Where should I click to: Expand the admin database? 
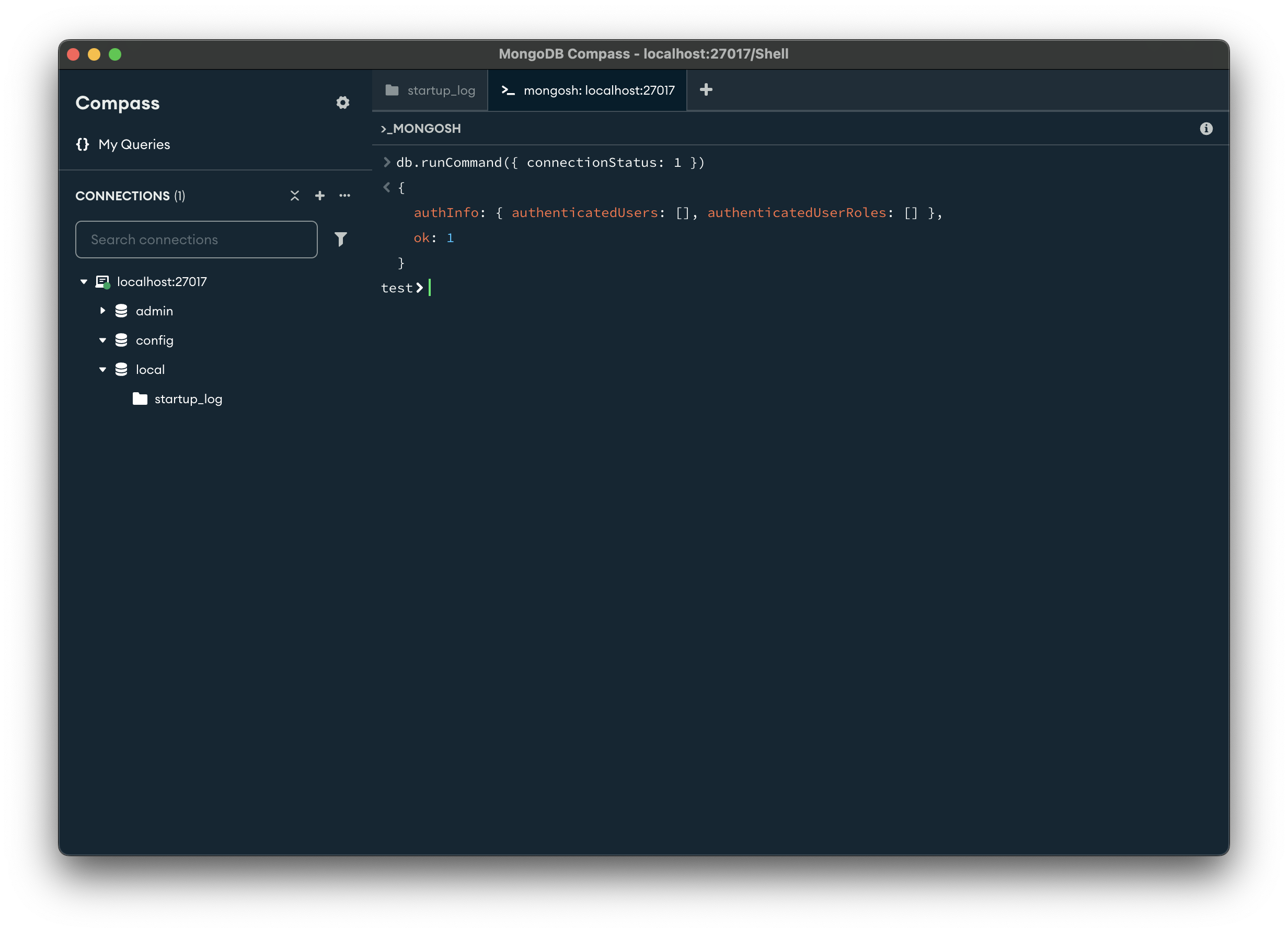[x=103, y=311]
